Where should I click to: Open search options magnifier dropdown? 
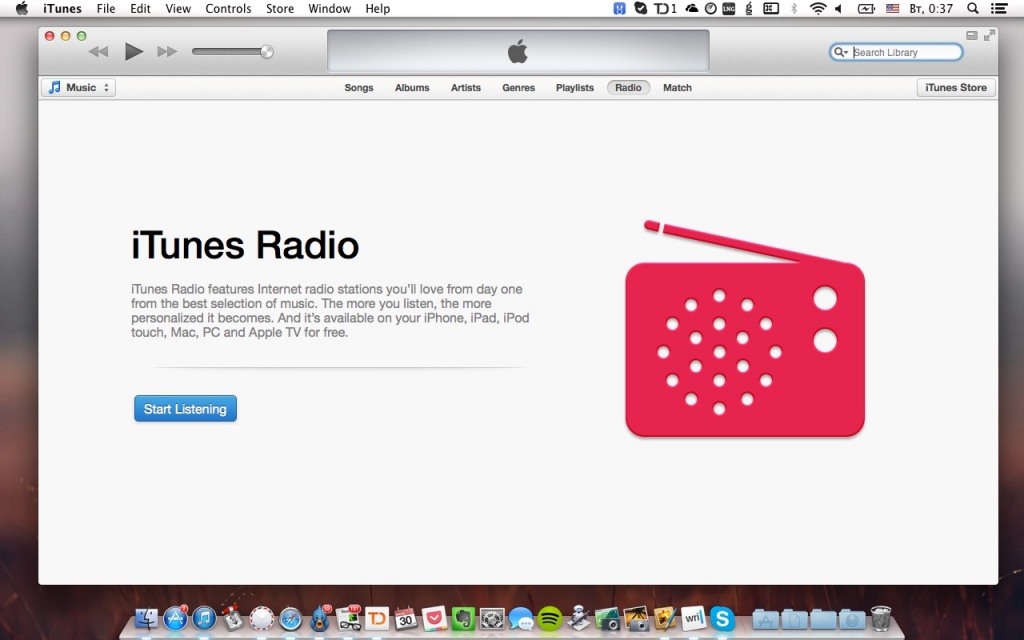840,52
